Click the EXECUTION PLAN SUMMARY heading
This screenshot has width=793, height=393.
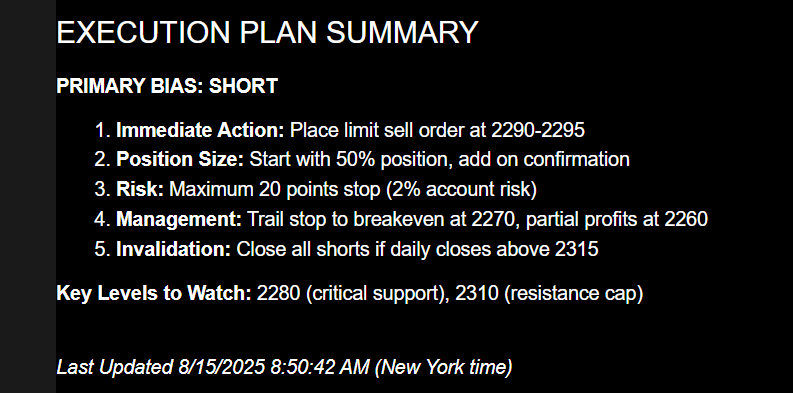pyautogui.click(x=267, y=32)
